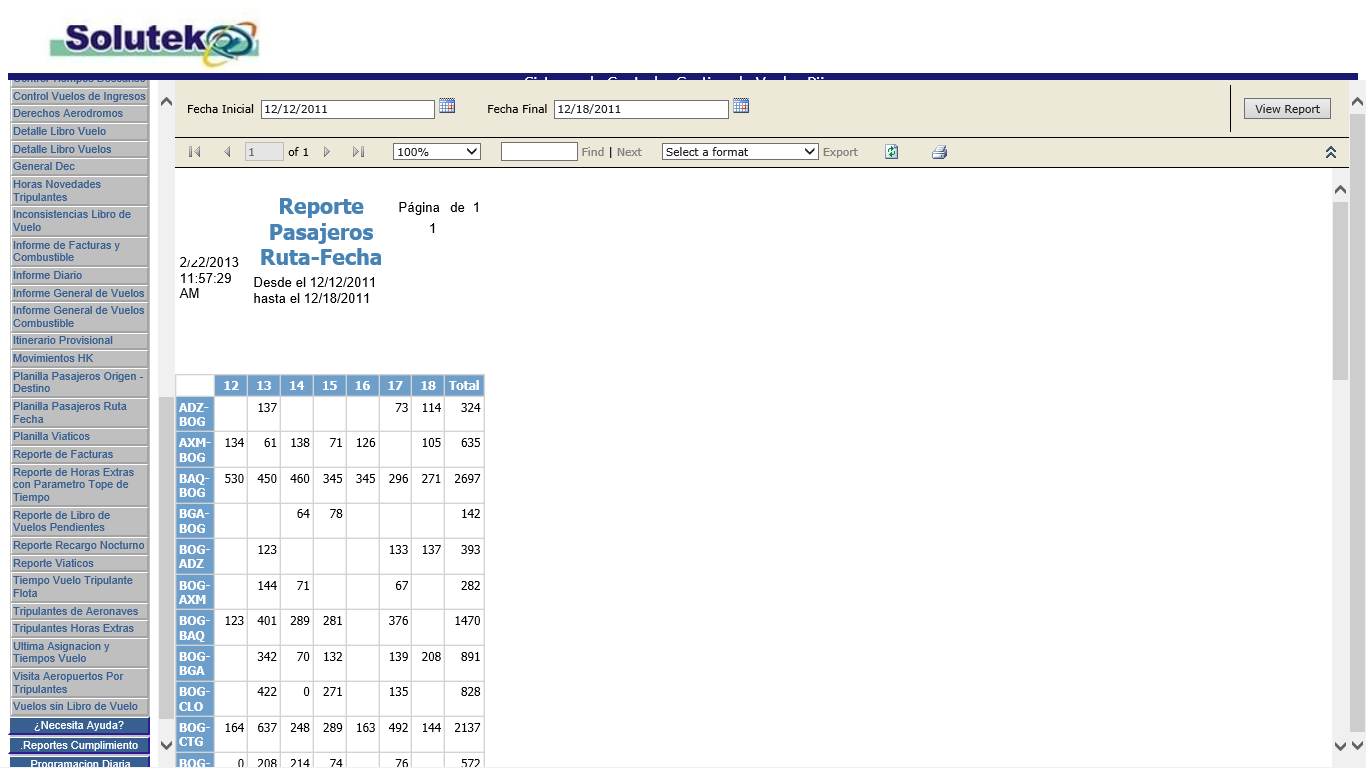Click the Find text input field

(x=539, y=152)
